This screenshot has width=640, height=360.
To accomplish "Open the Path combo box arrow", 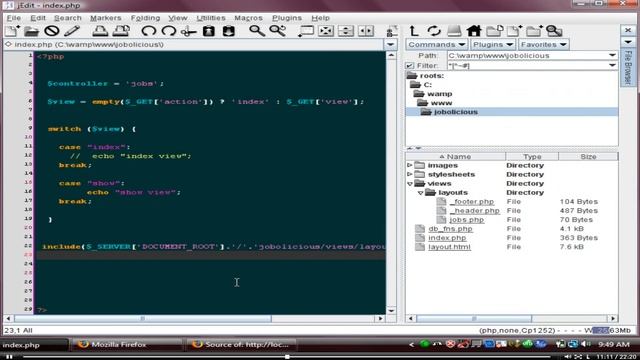I will coord(612,55).
